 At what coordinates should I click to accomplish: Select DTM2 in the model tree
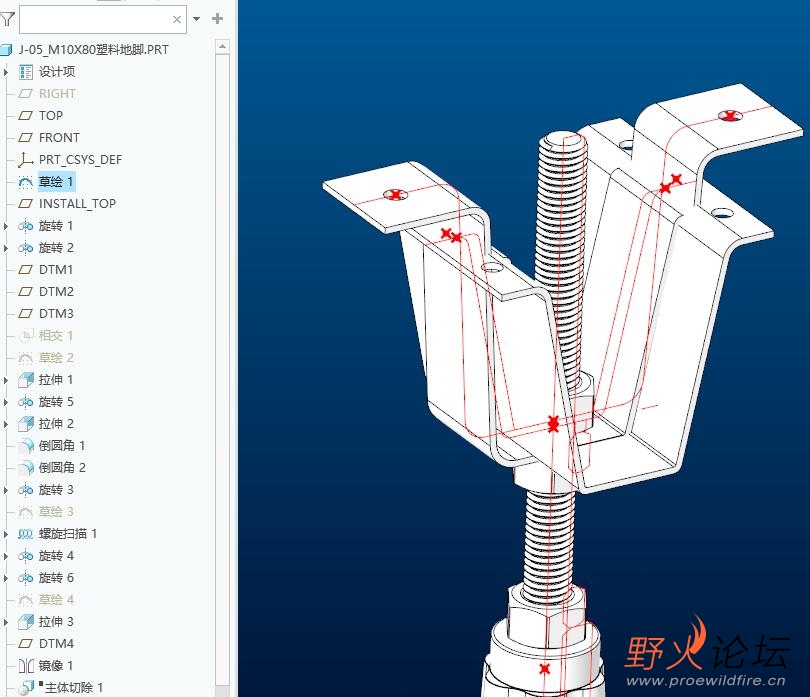coord(56,291)
